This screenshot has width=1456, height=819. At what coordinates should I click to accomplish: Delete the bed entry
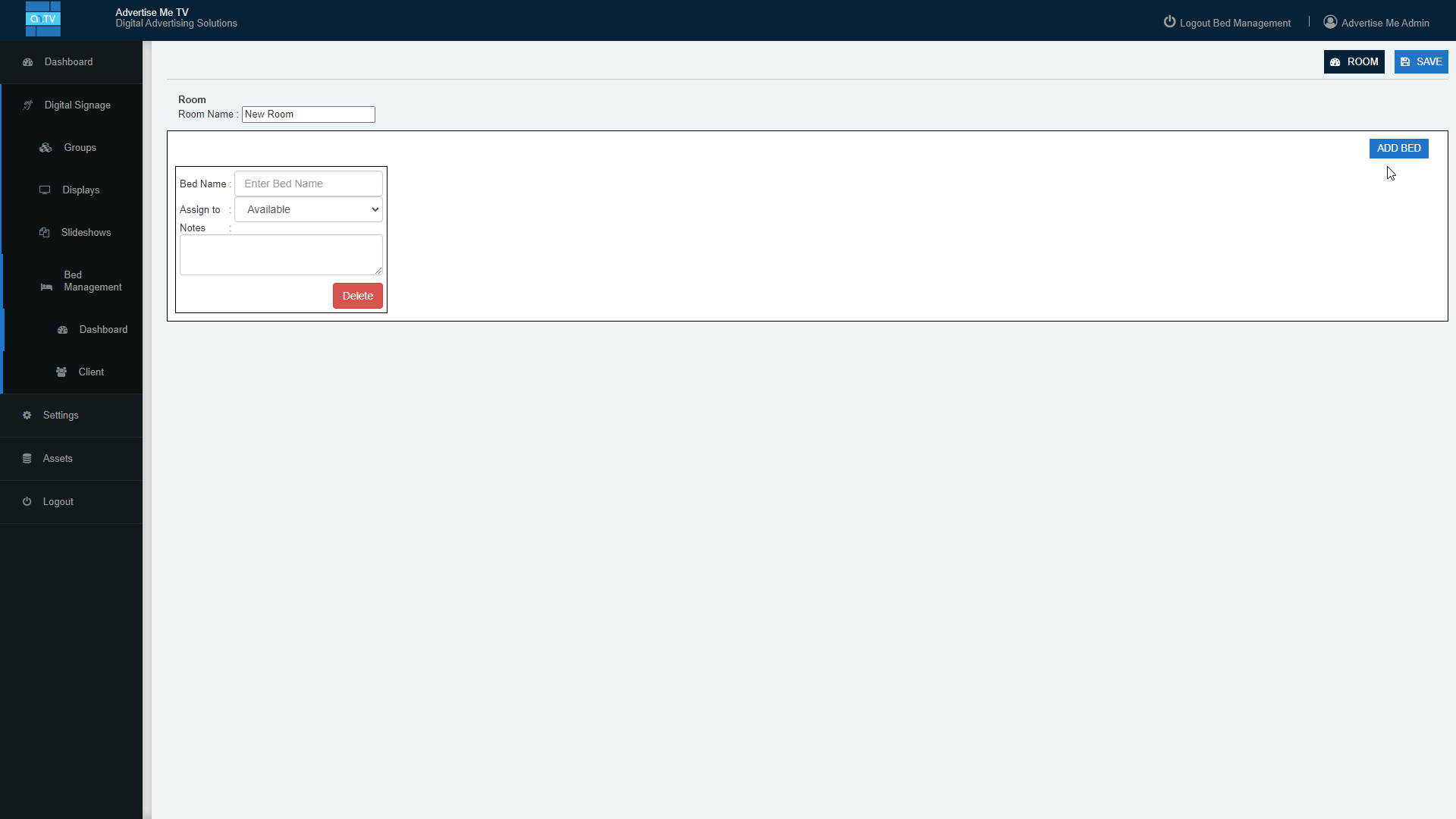click(x=358, y=297)
